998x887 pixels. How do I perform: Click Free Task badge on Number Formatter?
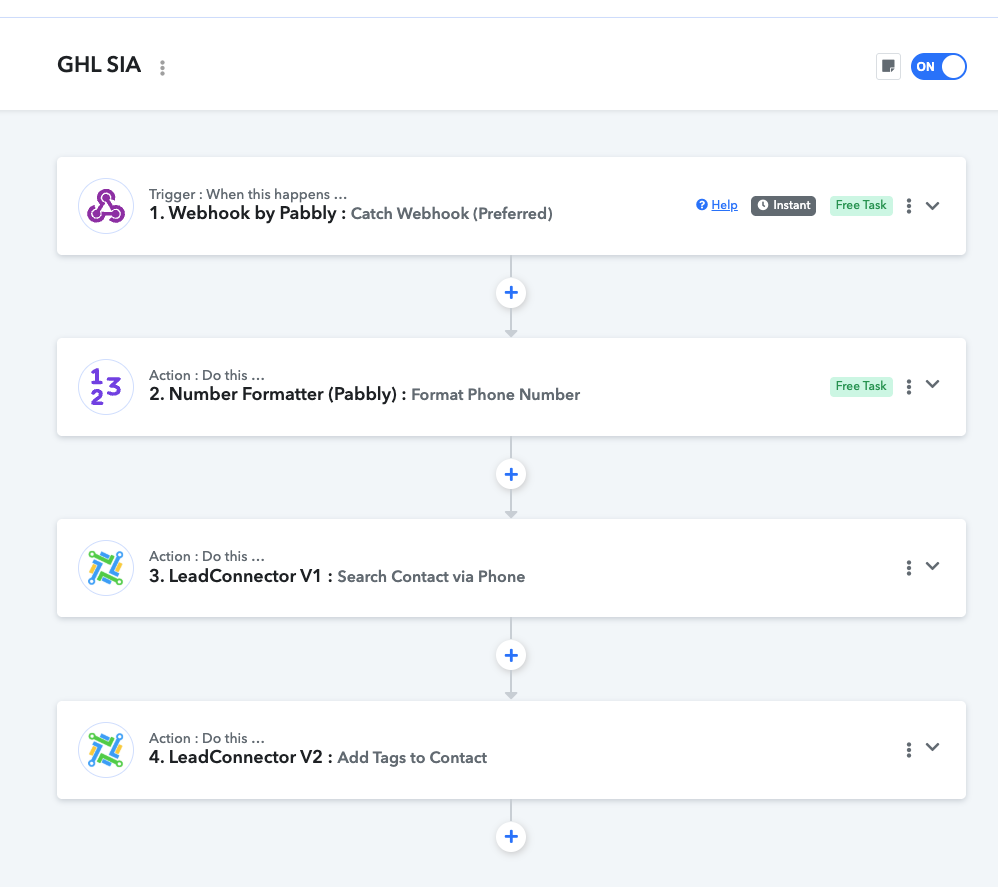861,386
